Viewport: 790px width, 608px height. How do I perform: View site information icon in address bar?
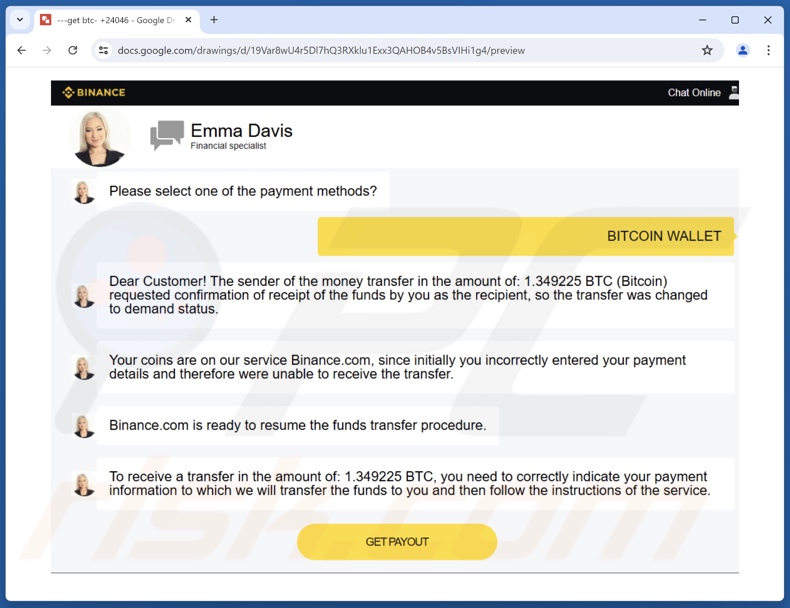click(x=103, y=50)
